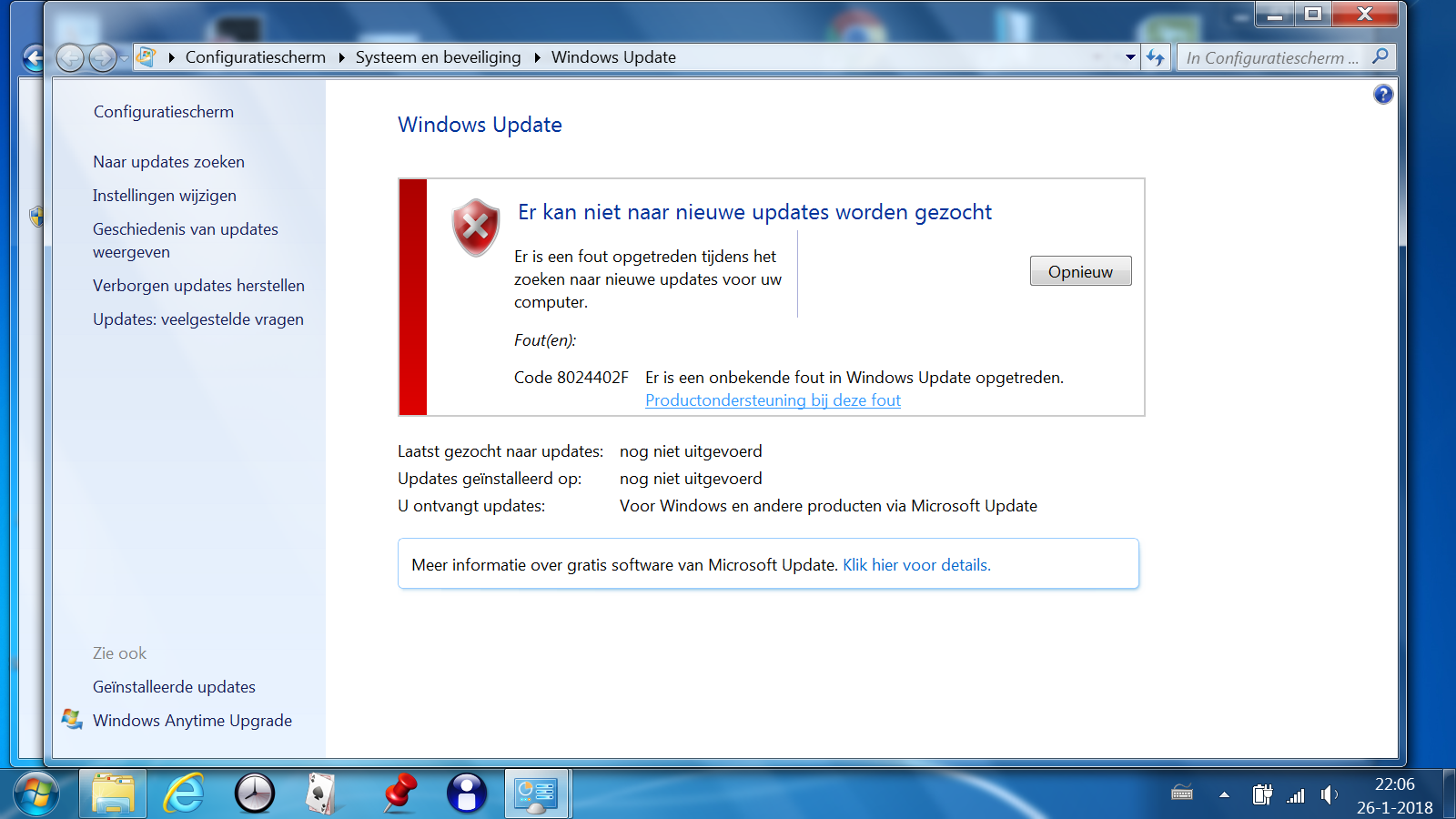
Task: Click 'Updates geïnstalleerd op:' label
Action: [x=490, y=479]
